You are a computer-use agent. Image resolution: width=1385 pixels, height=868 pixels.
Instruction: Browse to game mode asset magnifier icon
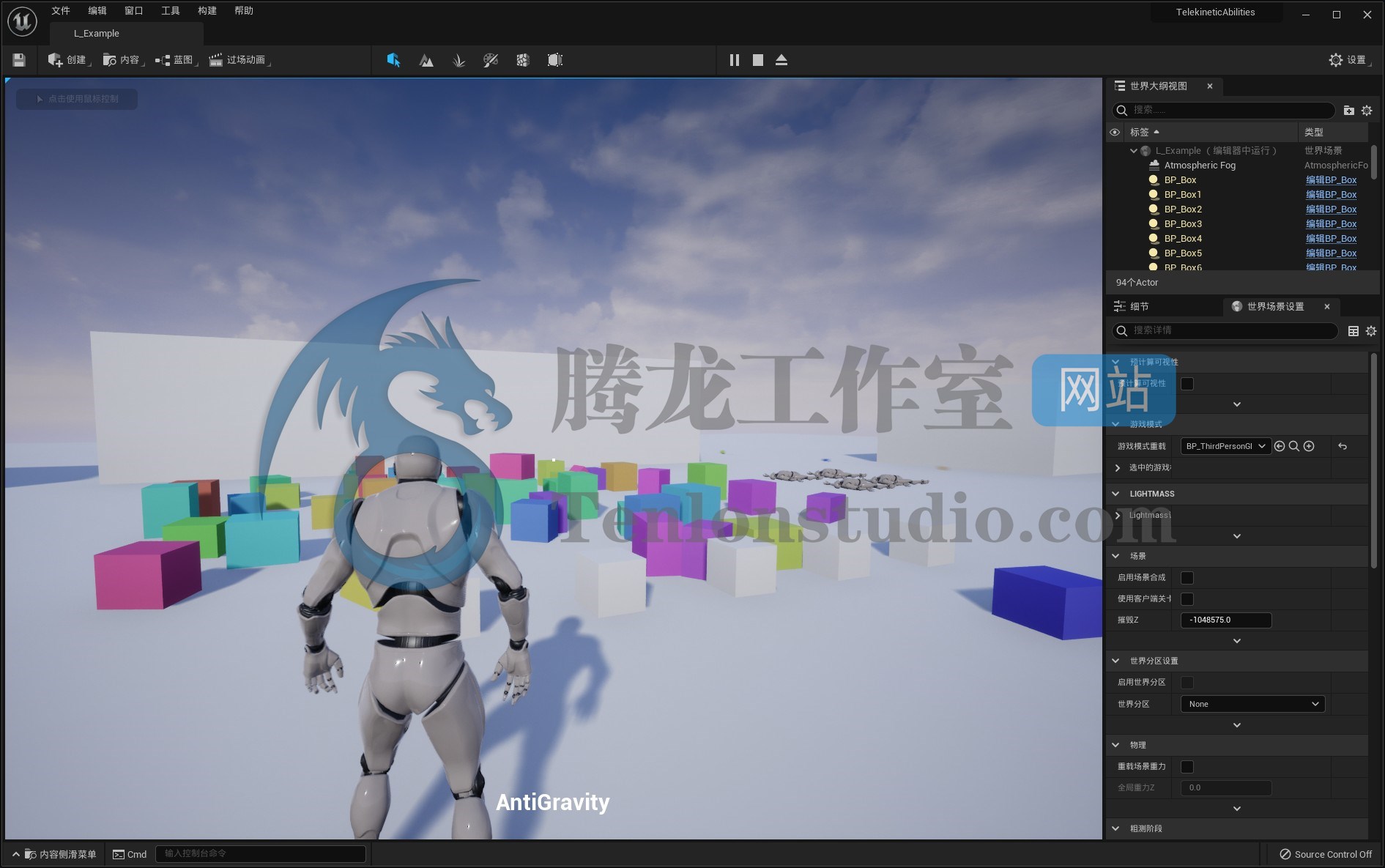pyautogui.click(x=1294, y=446)
